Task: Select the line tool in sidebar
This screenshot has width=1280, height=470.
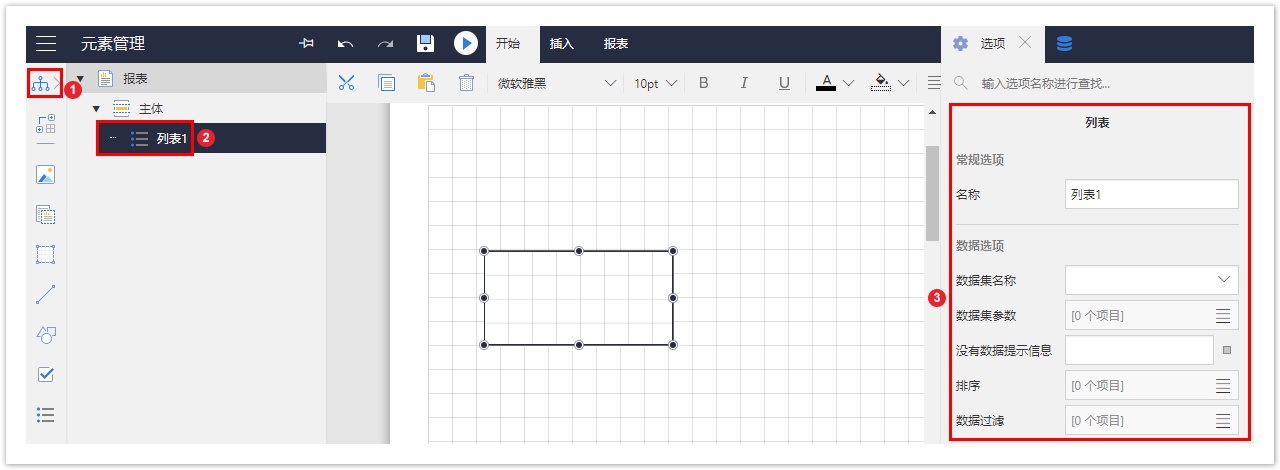Action: [x=45, y=294]
